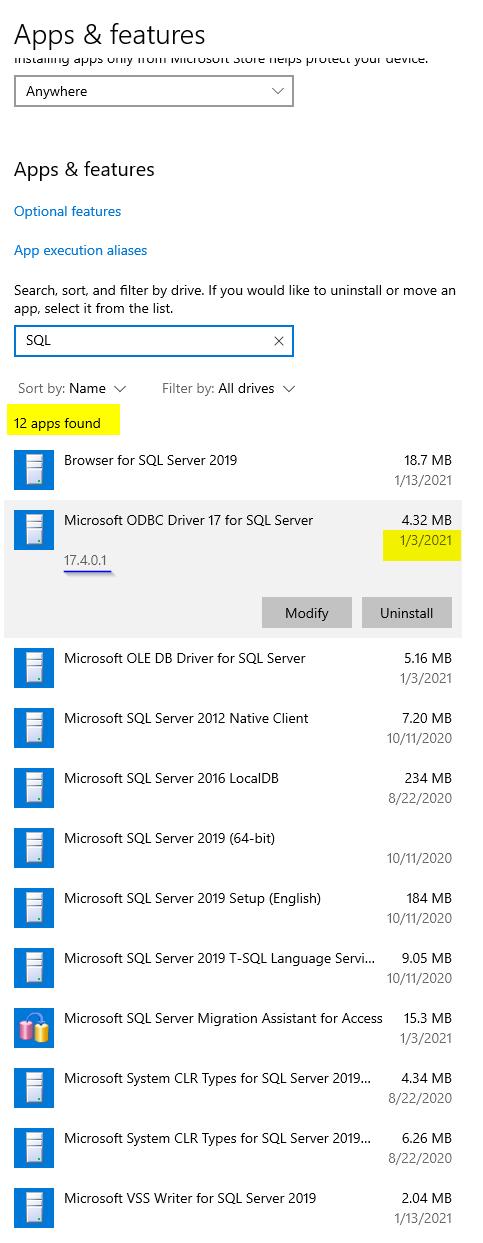Select SQL Server 2019 T-SQL Language Service entry
483x1243 pixels.
click(x=233, y=968)
